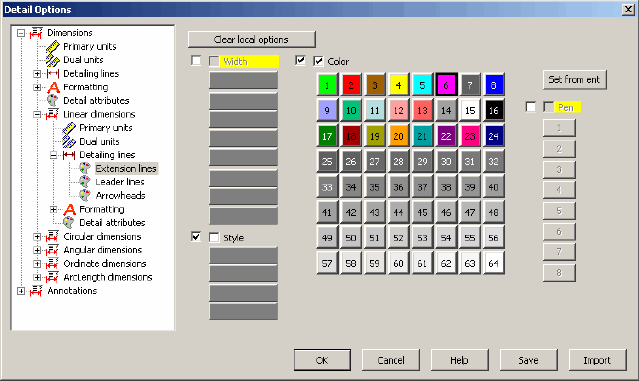Expand the Angular dimensions node
The image size is (639, 381).
click(x=37, y=250)
